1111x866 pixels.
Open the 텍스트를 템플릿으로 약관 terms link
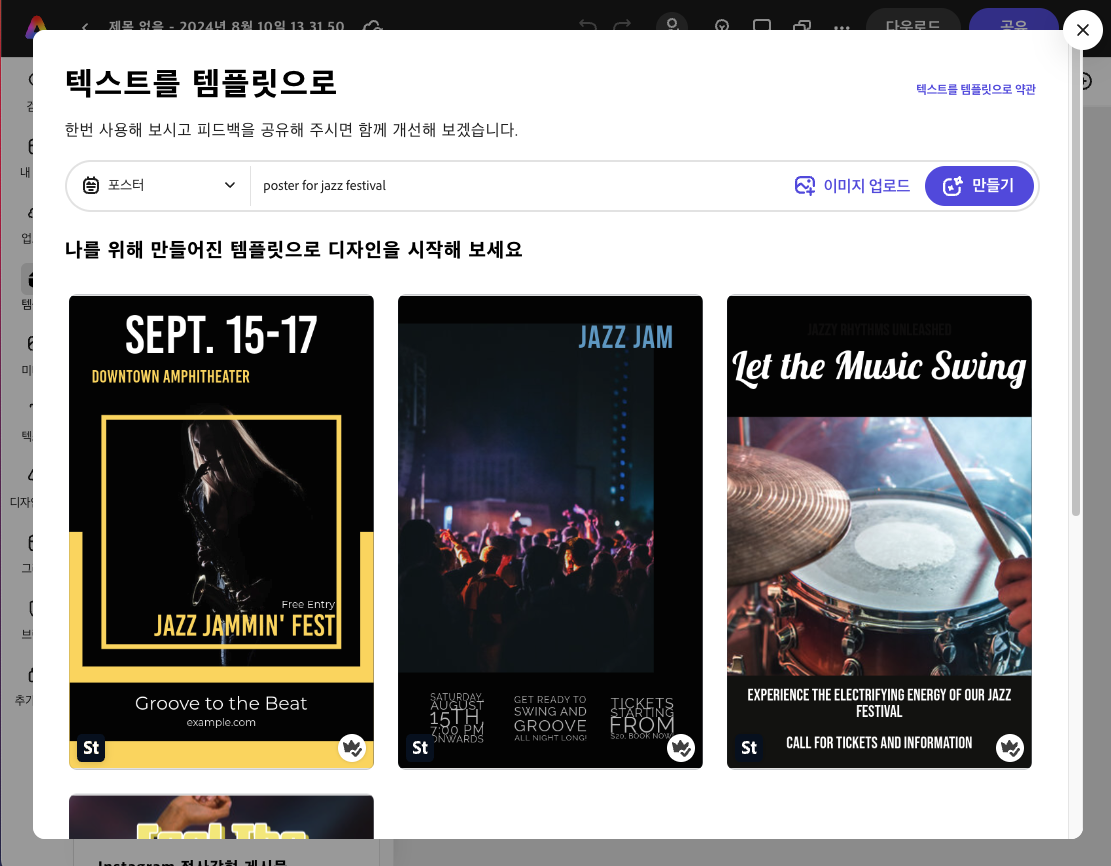pyautogui.click(x=976, y=89)
